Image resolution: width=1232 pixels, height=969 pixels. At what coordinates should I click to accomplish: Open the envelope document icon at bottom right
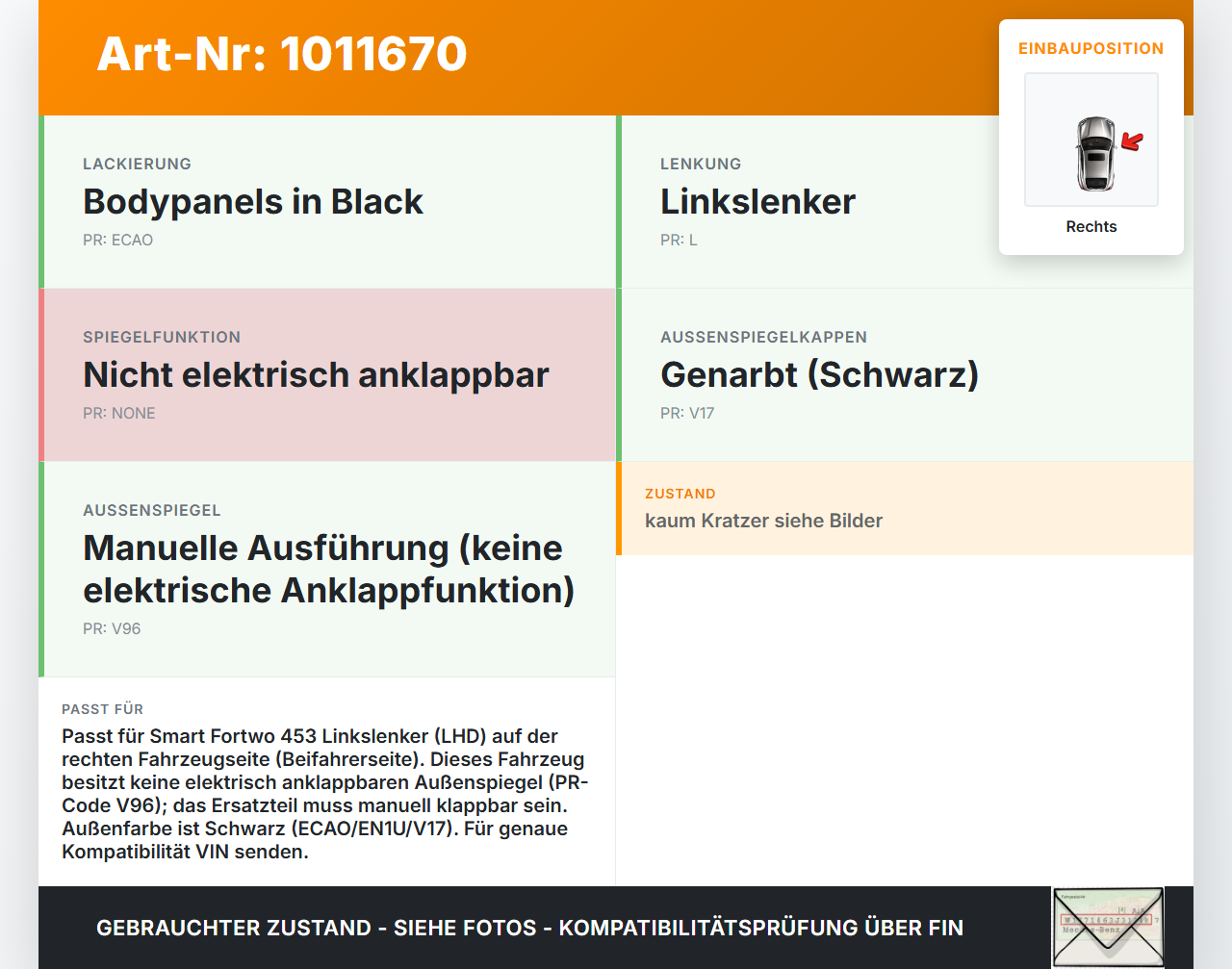point(1108,926)
